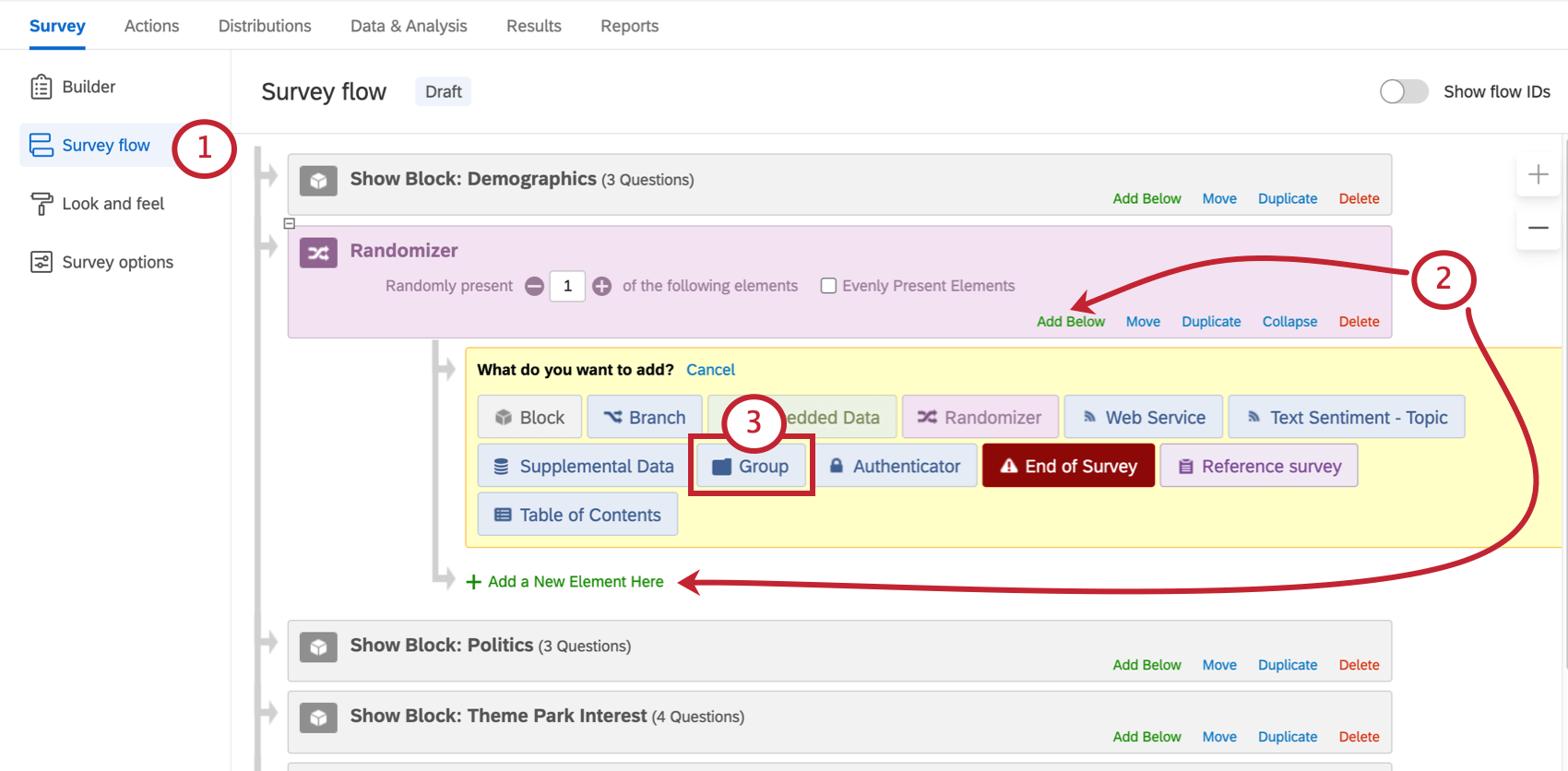Image resolution: width=1568 pixels, height=771 pixels.
Task: Collapse the Randomizer using the minus box
Action: coord(290,223)
